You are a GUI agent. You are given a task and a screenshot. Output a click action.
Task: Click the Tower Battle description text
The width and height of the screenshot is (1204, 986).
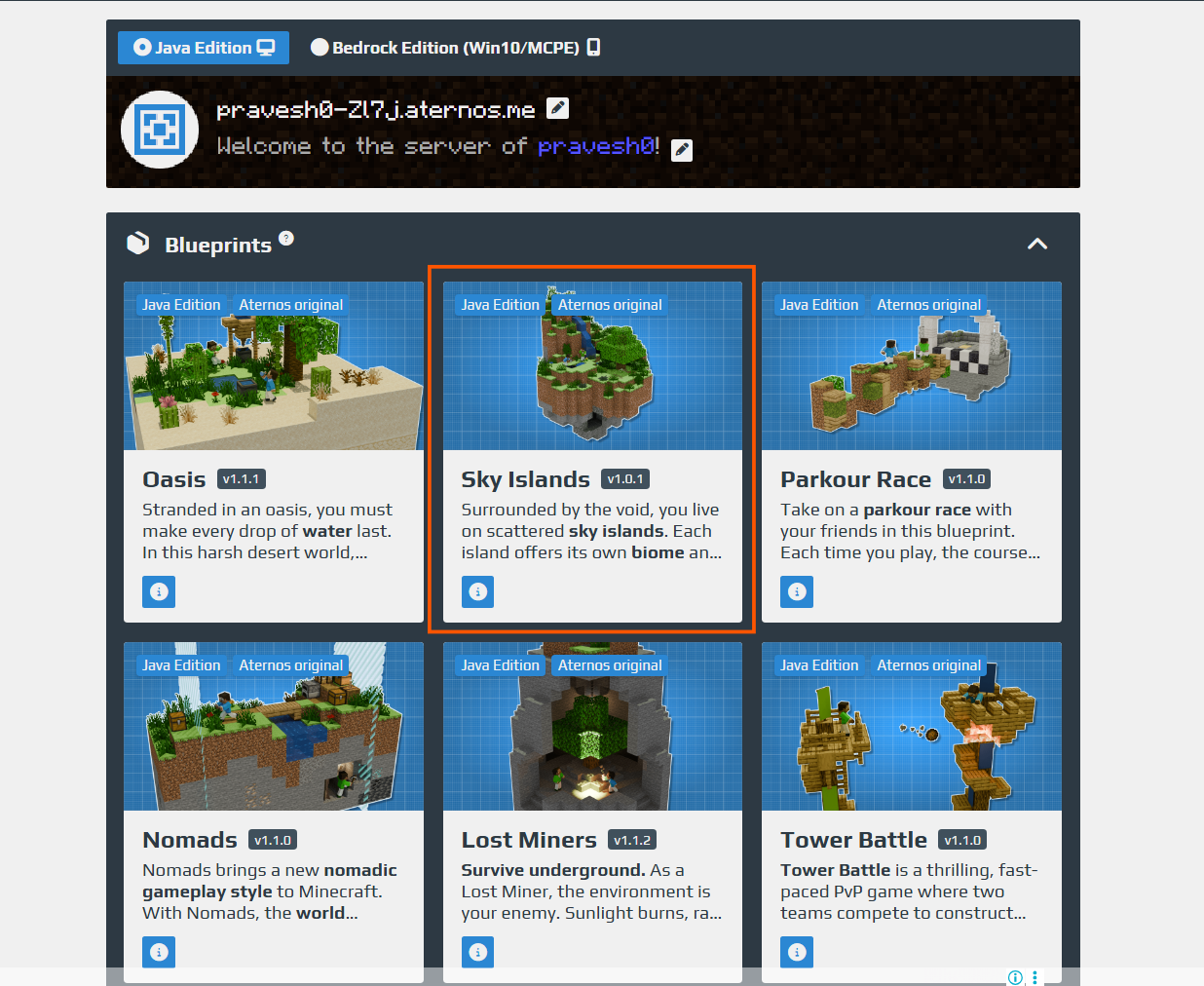click(909, 891)
